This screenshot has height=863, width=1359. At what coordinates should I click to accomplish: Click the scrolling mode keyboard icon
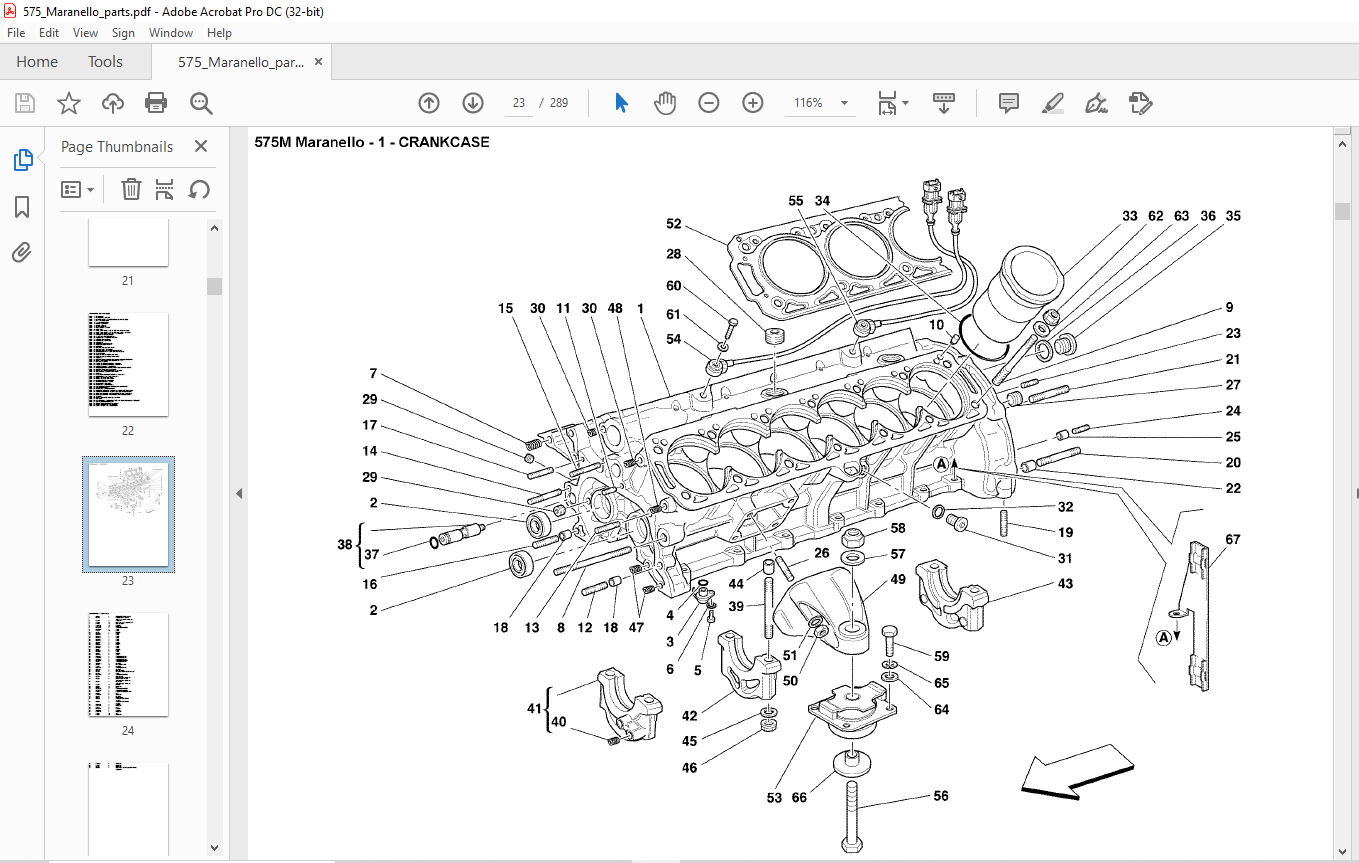[944, 103]
